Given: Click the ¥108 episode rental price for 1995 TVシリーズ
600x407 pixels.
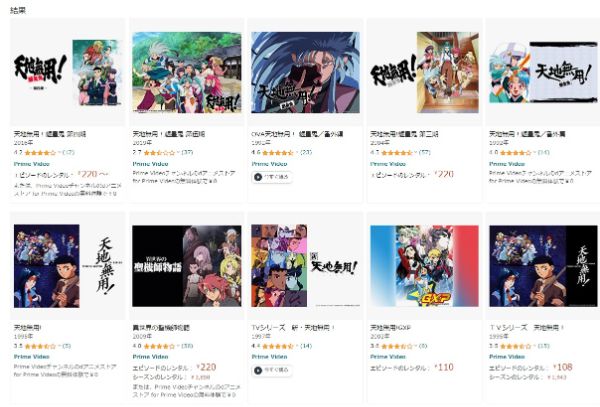Looking at the screenshot, I should point(562,367).
